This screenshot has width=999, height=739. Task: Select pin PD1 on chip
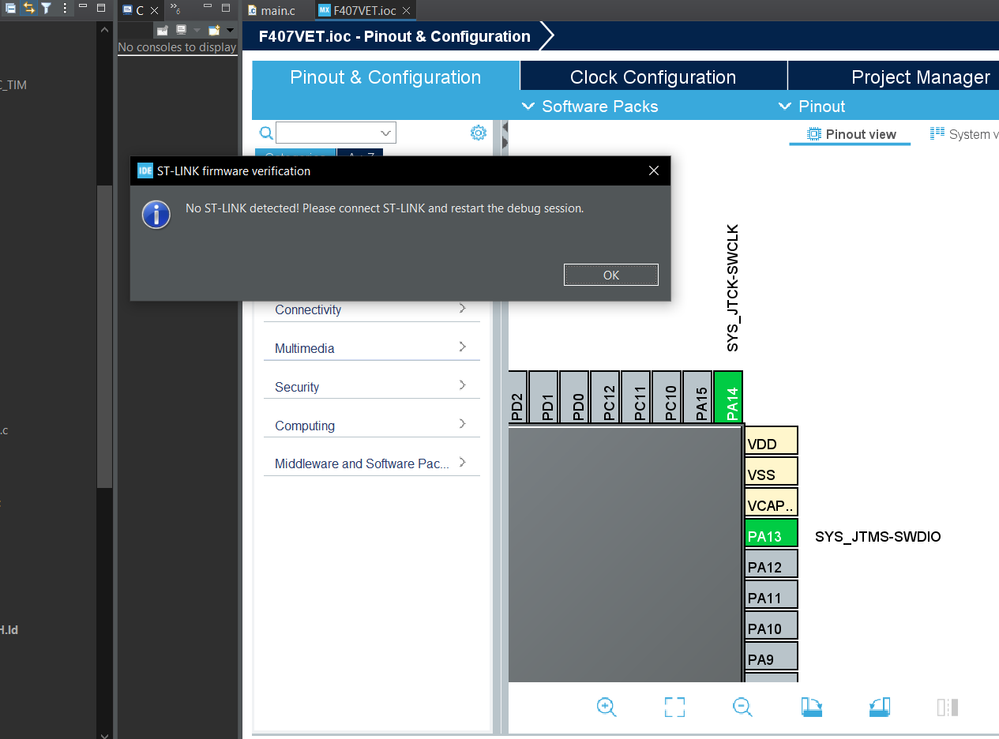(544, 398)
